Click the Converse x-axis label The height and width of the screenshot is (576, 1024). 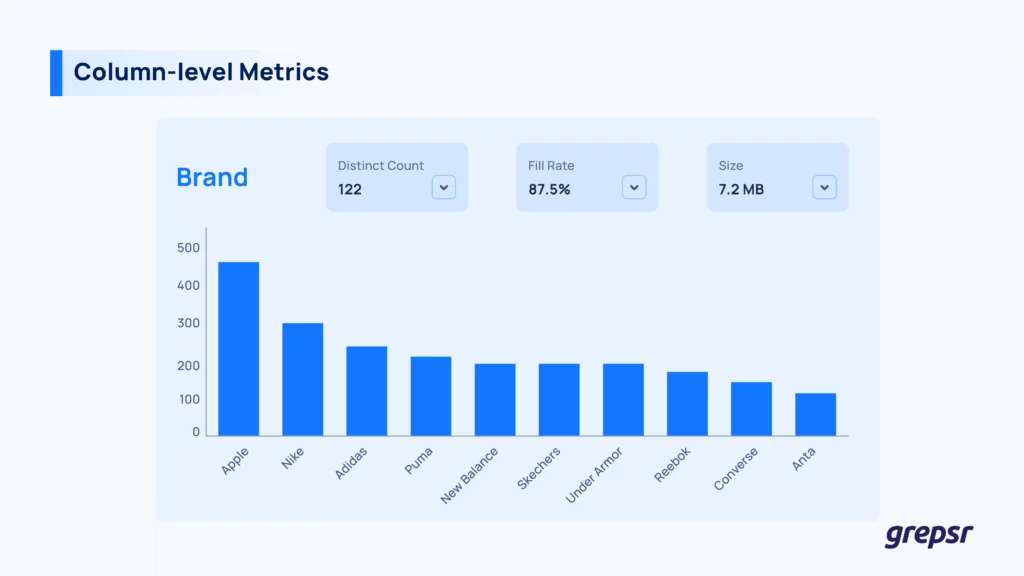coord(736,468)
